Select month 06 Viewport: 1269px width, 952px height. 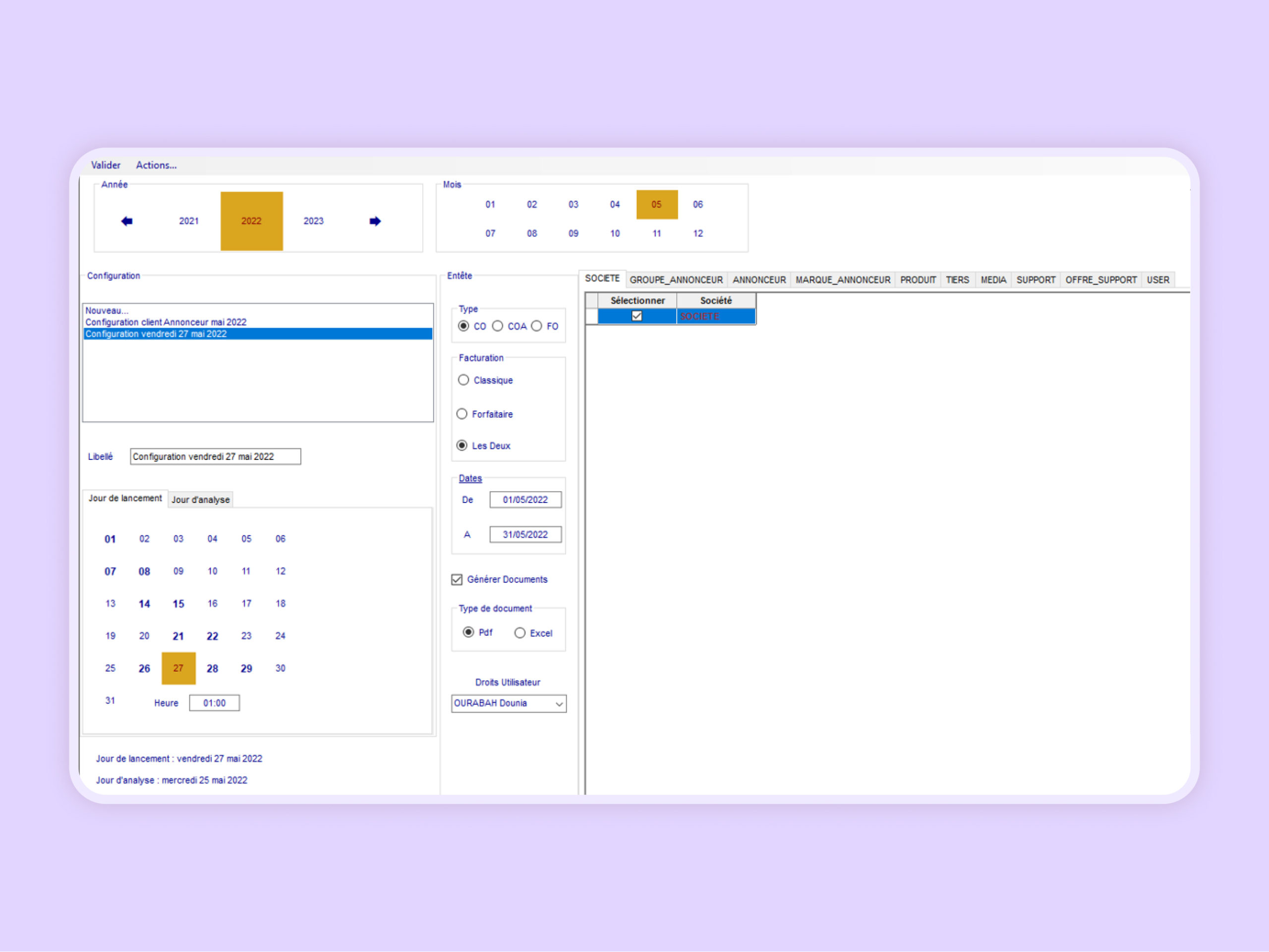click(x=697, y=205)
